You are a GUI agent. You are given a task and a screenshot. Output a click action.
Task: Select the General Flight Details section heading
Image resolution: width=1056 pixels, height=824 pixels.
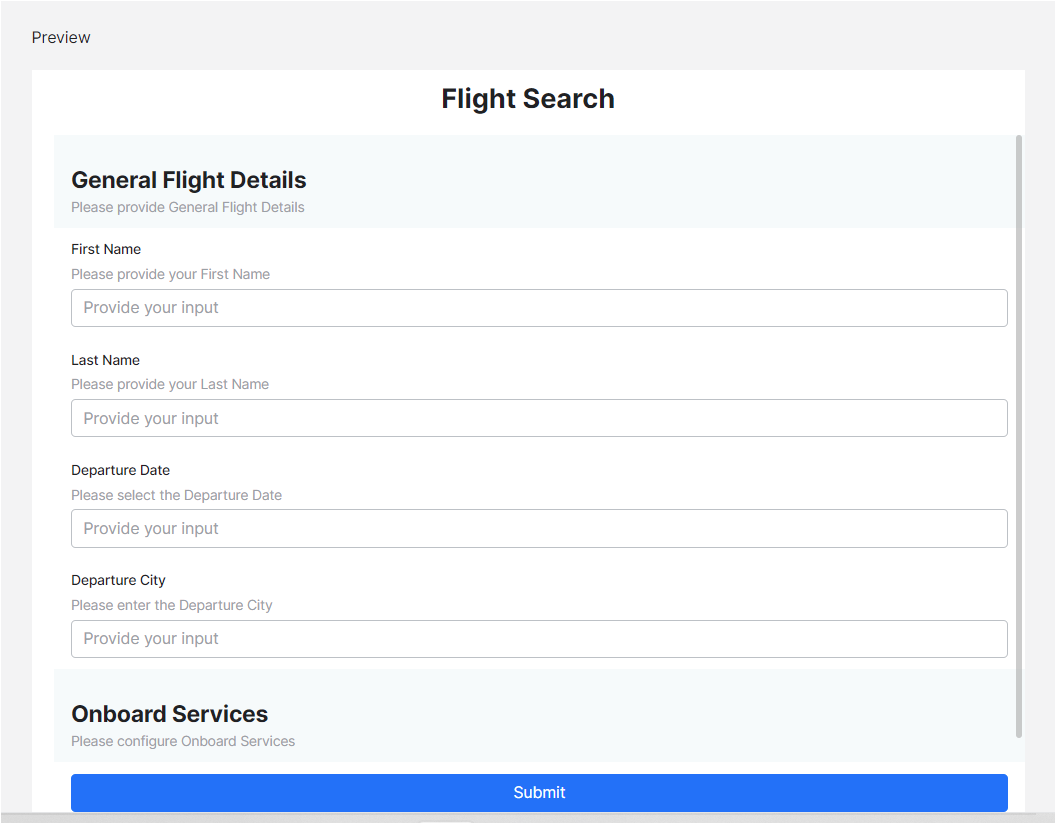[189, 180]
